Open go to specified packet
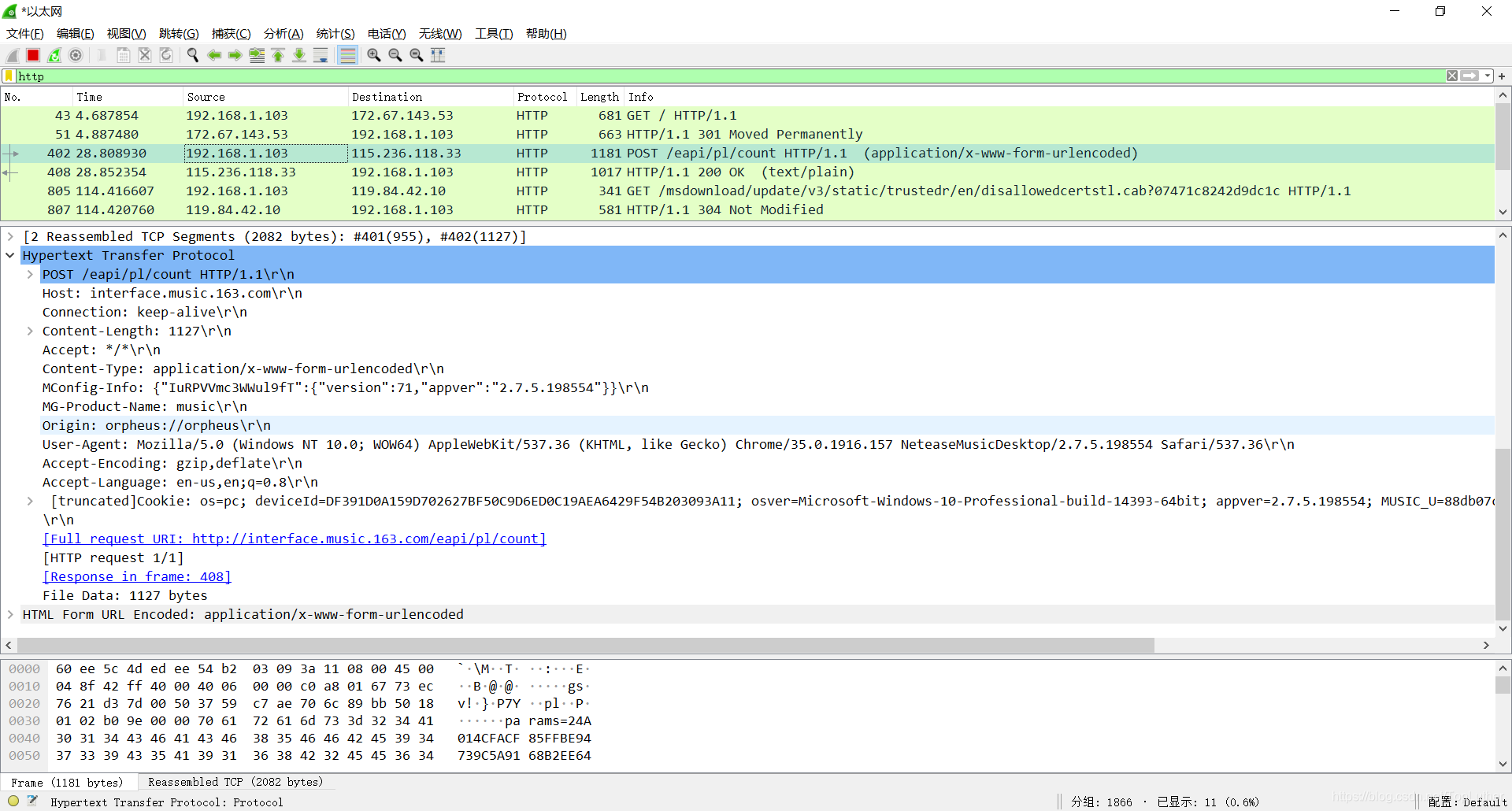The width and height of the screenshot is (1512, 811). point(257,55)
